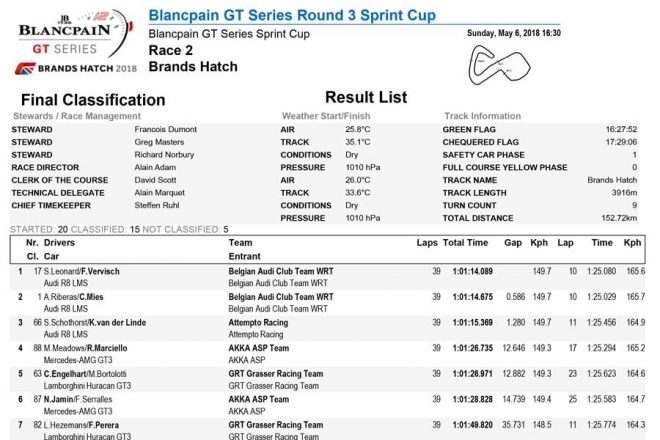Click the Result List heading
This screenshot has width=660, height=440.
click(366, 97)
